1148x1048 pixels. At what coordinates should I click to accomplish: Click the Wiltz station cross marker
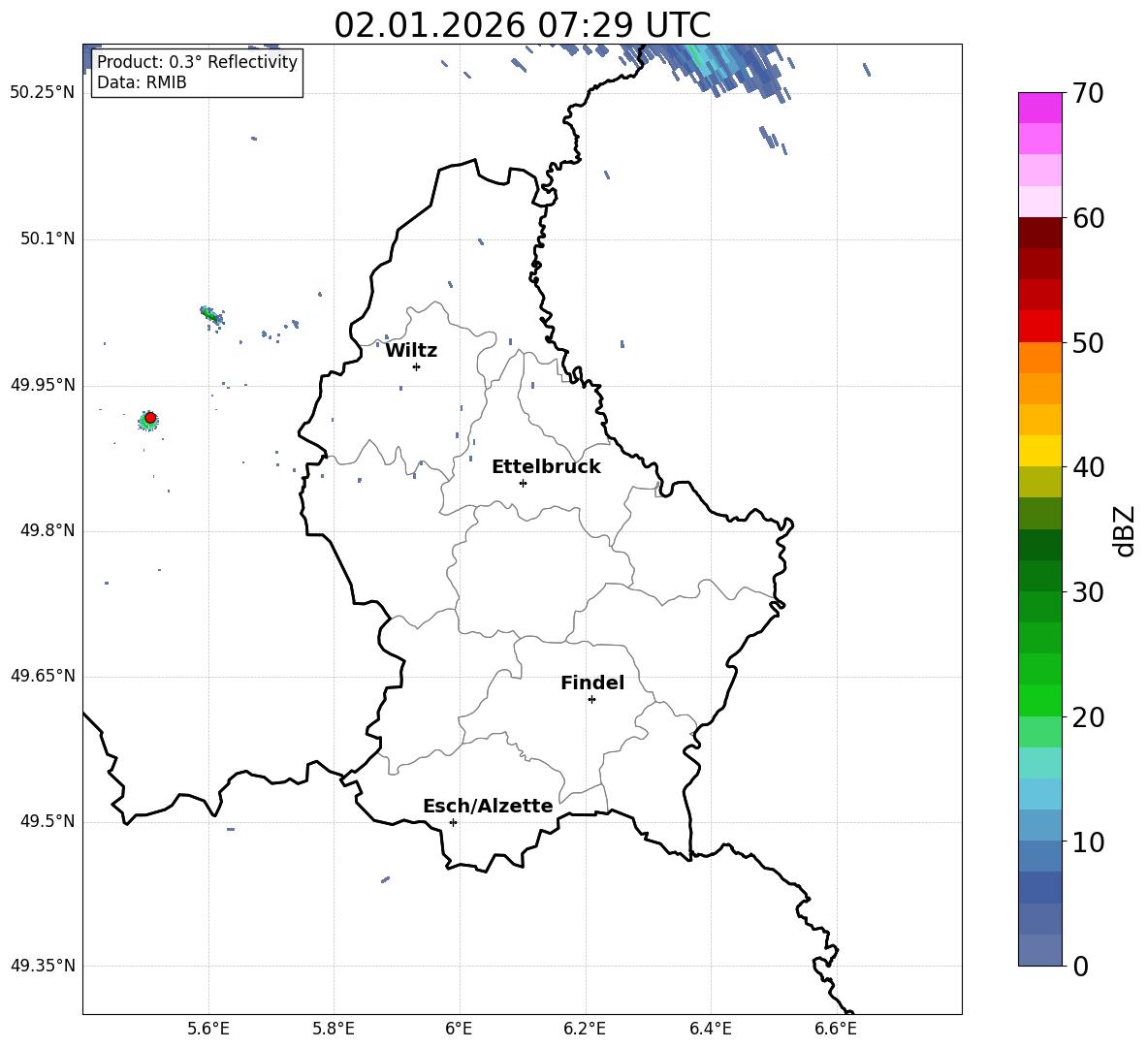click(x=416, y=366)
